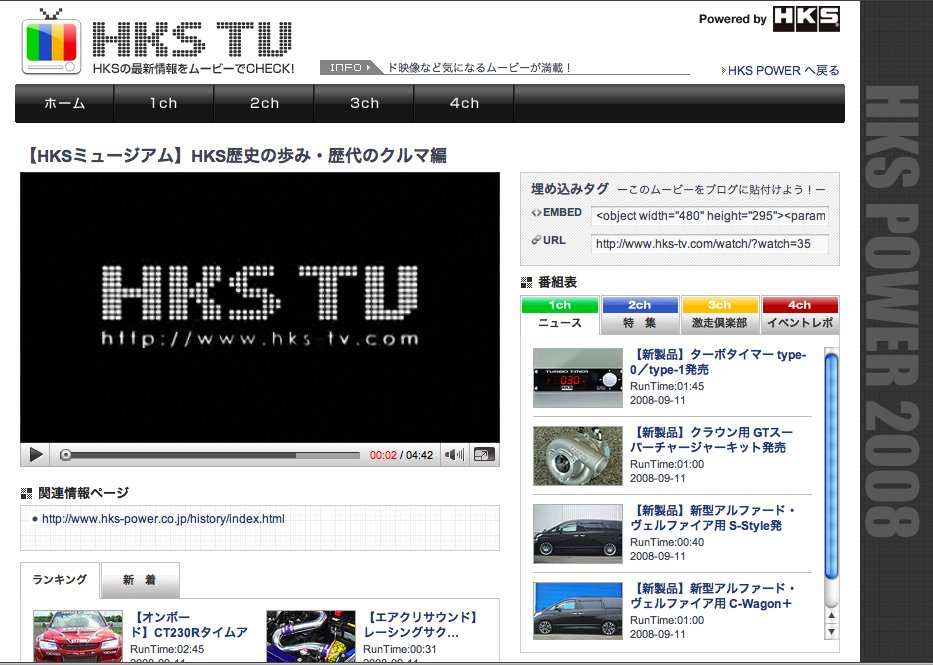Open the hks-power.co.jp history page link
The height and width of the screenshot is (665, 933).
point(163,519)
